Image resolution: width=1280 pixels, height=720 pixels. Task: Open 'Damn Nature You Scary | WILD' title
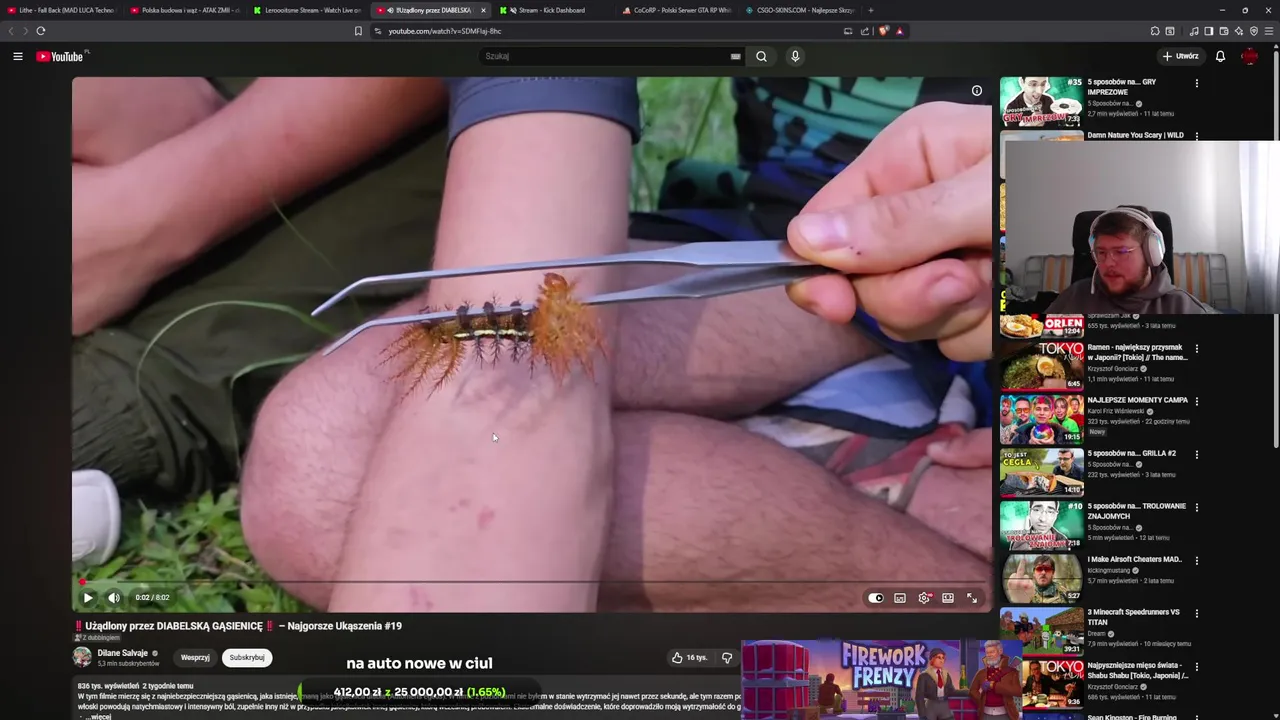[x=1135, y=135]
